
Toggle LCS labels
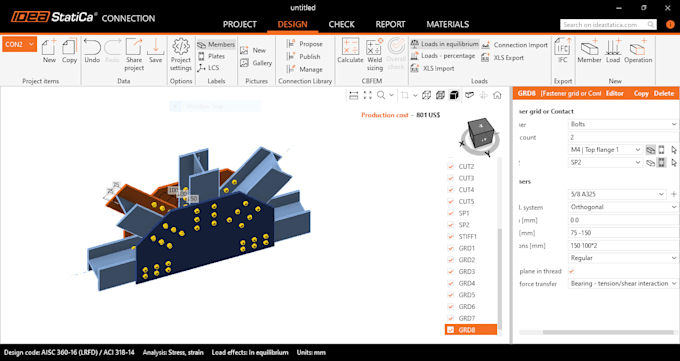208,68
